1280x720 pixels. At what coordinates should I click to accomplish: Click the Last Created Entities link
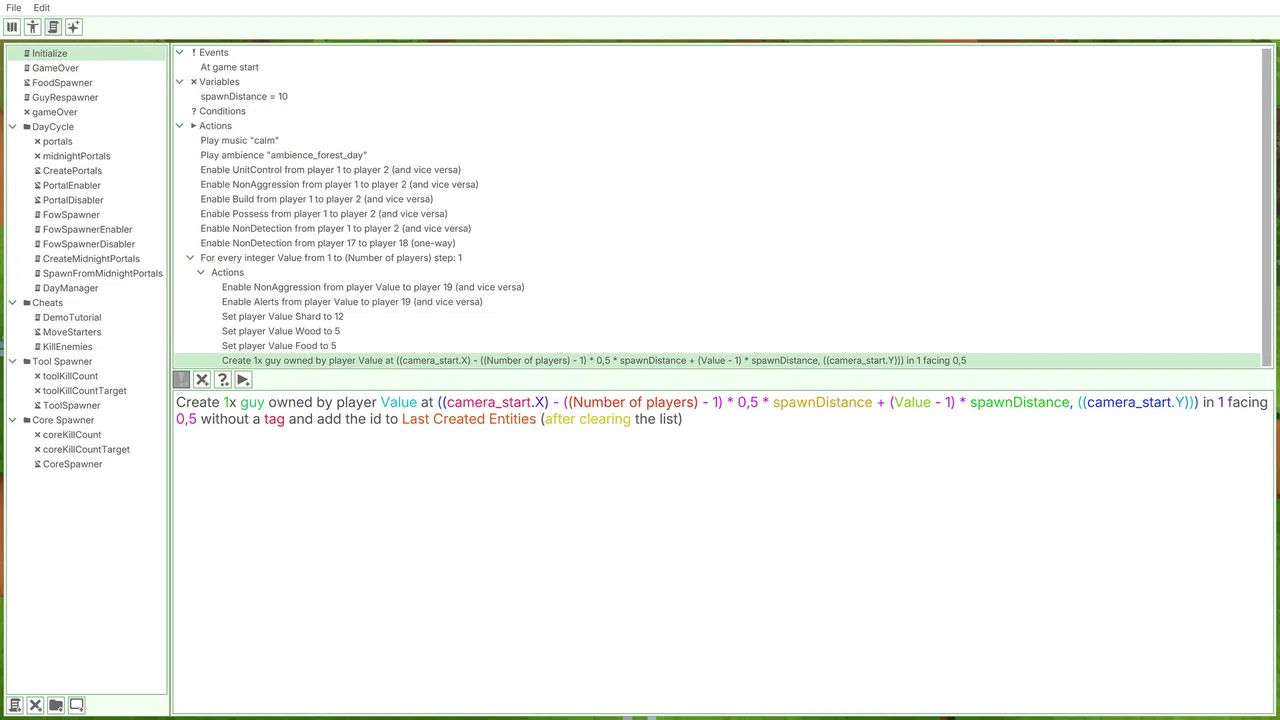coord(469,419)
